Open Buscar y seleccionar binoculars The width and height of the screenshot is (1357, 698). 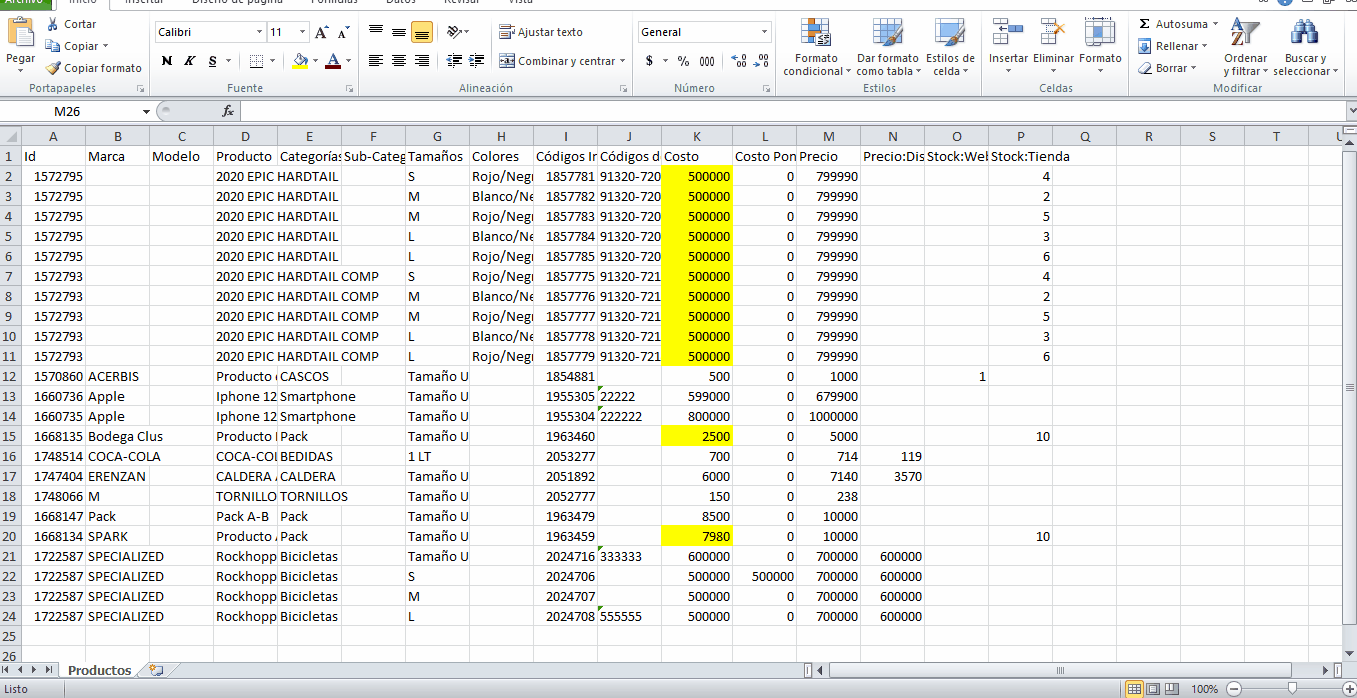[1305, 48]
